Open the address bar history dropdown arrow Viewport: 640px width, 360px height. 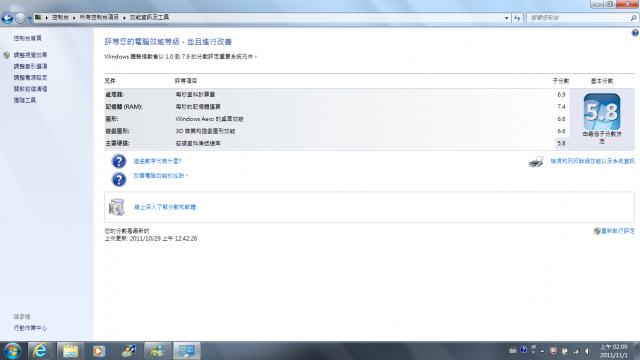point(507,18)
